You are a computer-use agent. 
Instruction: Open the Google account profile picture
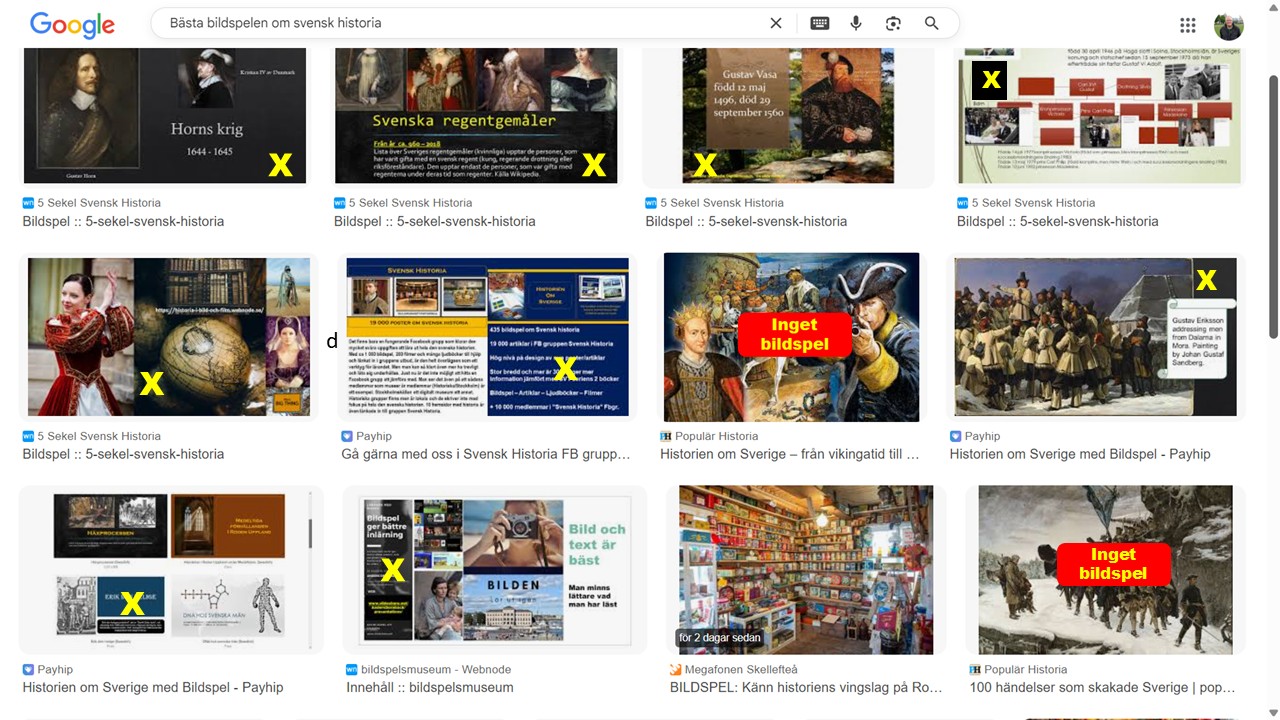coord(1229,25)
